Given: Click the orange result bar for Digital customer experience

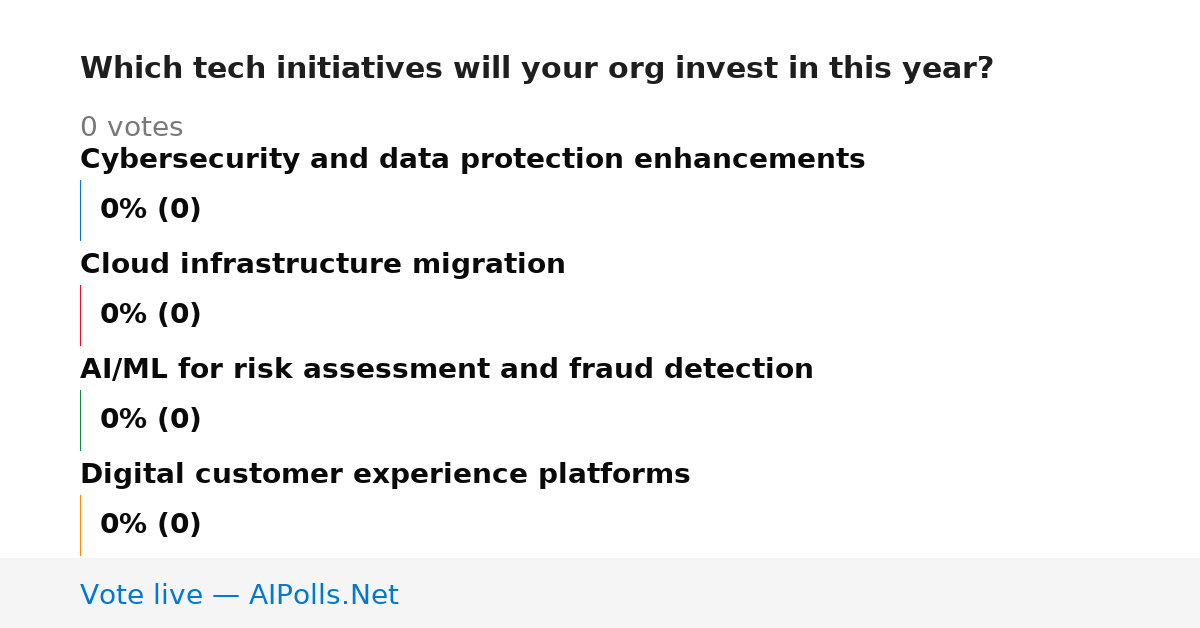Looking at the screenshot, I should (80, 525).
